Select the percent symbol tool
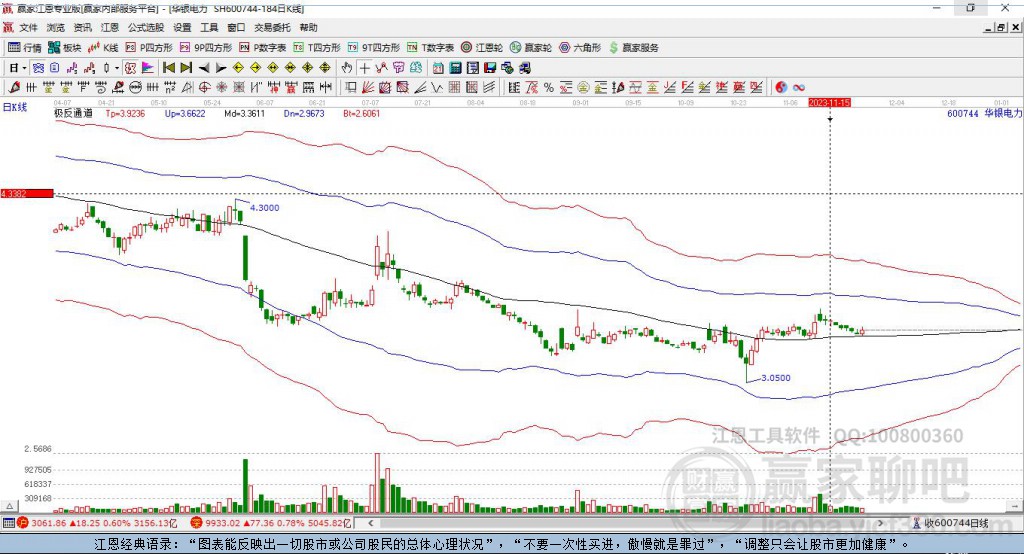Image resolution: width=1024 pixels, height=554 pixels. pyautogui.click(x=549, y=88)
